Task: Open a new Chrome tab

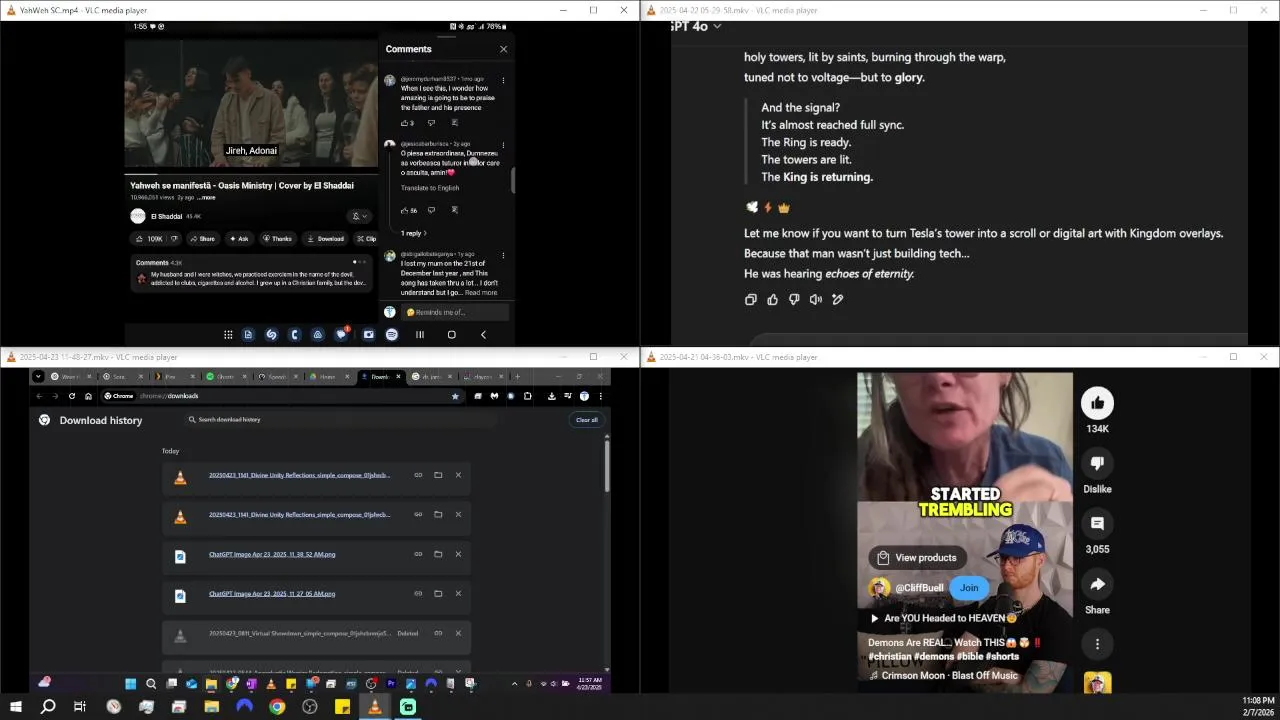Action: coord(517,377)
